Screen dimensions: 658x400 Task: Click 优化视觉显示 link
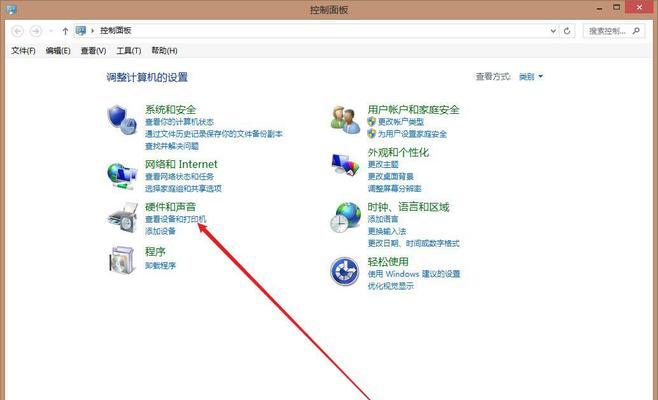coord(391,286)
